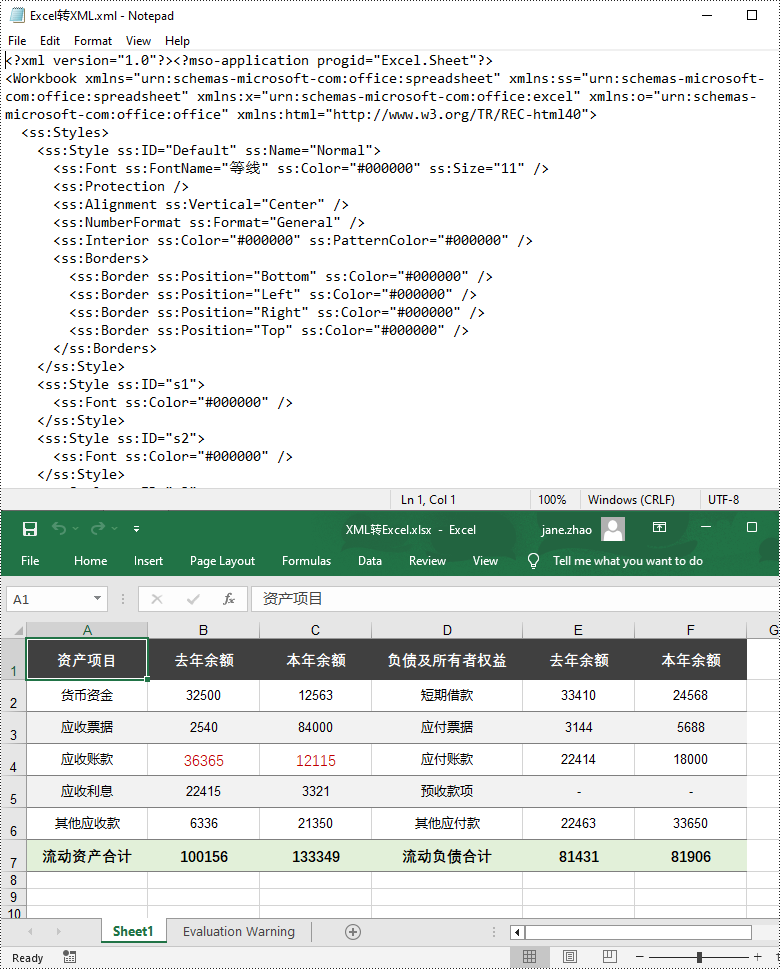
Task: Switch to the Insert ribbon tab
Action: click(148, 561)
